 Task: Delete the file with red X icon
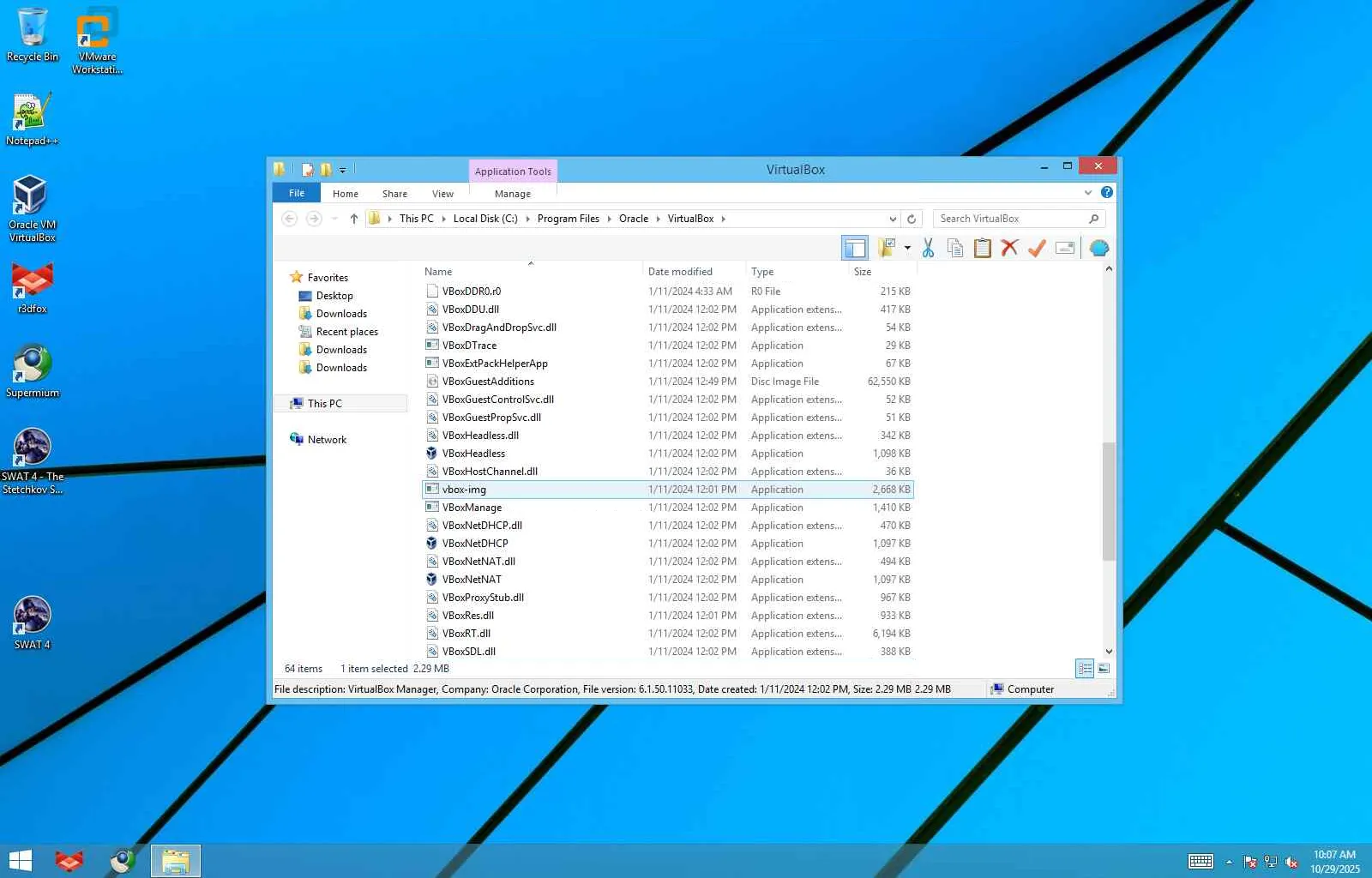[x=1009, y=249]
